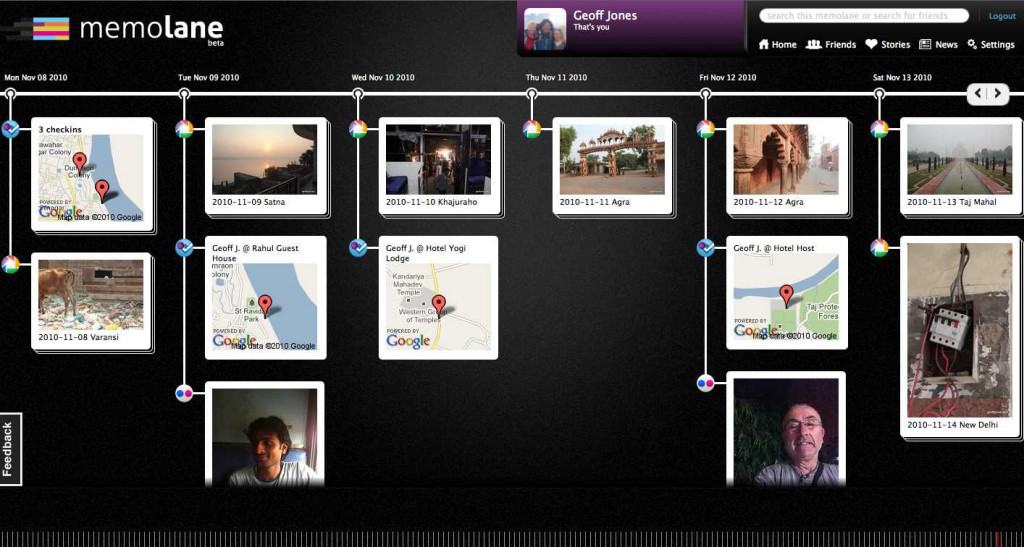The image size is (1024, 547).
Task: Click the memolane logo
Action: [128, 29]
